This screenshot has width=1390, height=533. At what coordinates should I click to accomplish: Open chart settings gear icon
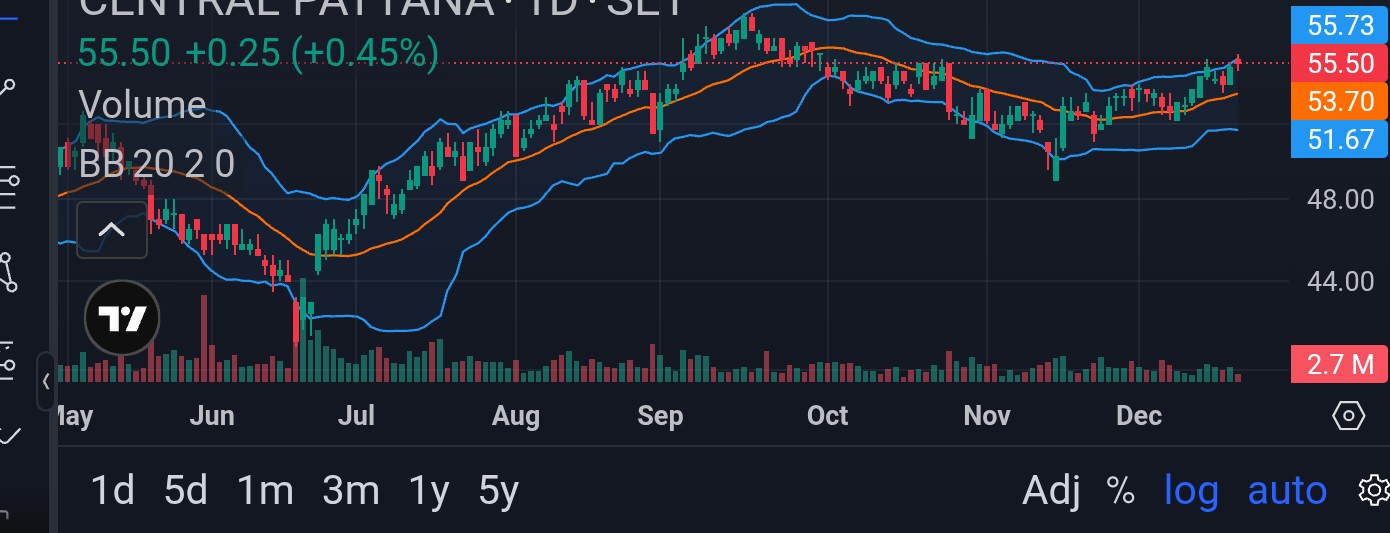(1374, 490)
